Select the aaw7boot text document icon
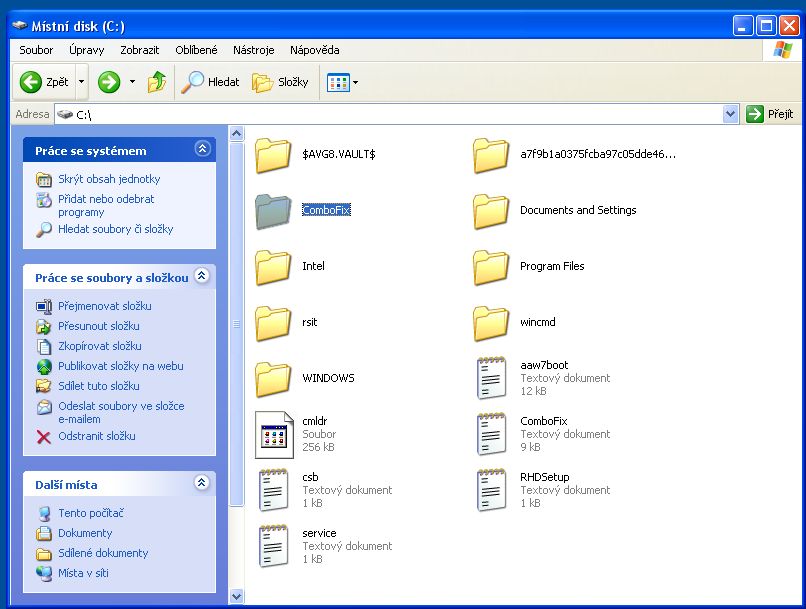Screen dimensions: 806x609 (491, 378)
